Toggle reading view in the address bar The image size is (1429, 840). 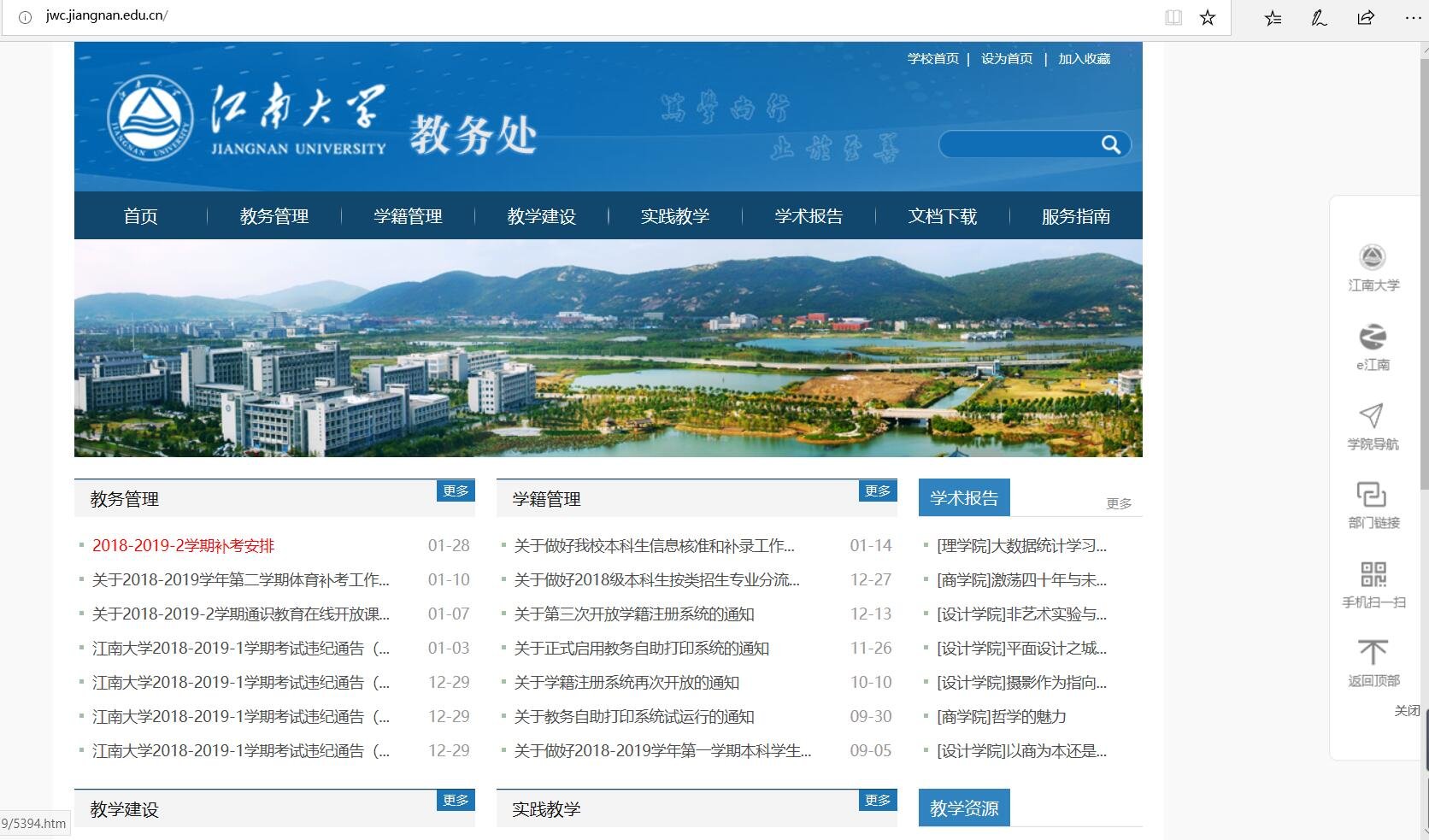pos(1173,16)
